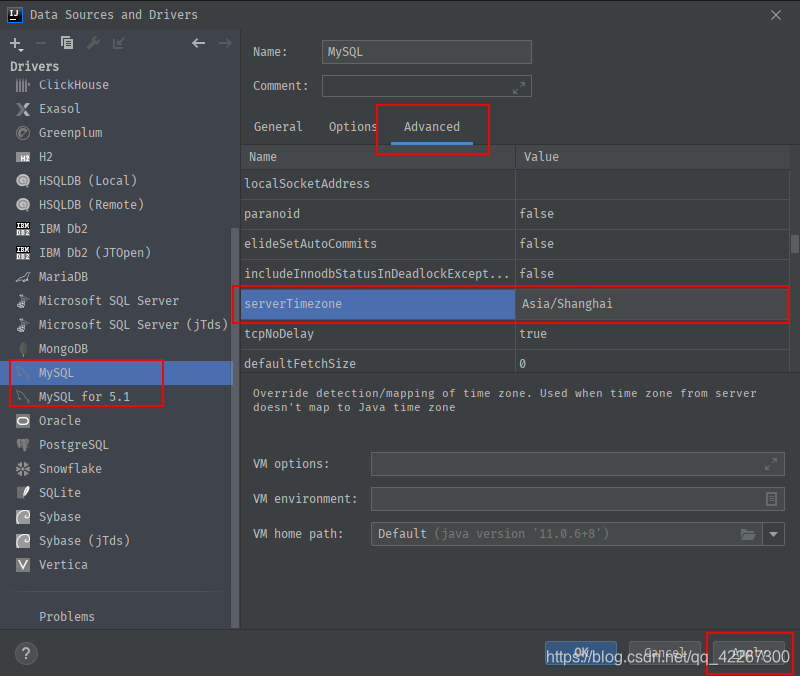Click the Add (+) driver button

tap(16, 44)
